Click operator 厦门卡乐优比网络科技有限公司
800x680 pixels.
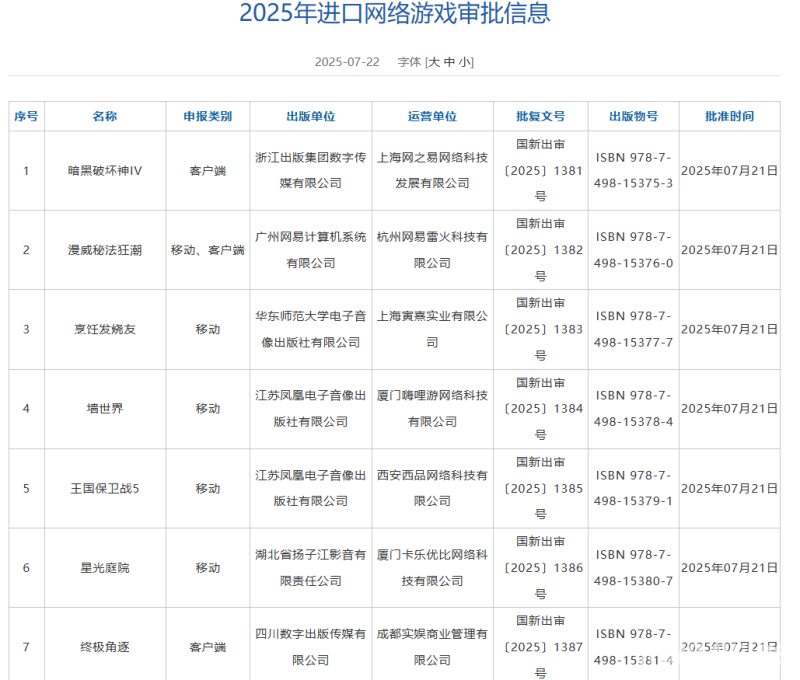point(432,568)
